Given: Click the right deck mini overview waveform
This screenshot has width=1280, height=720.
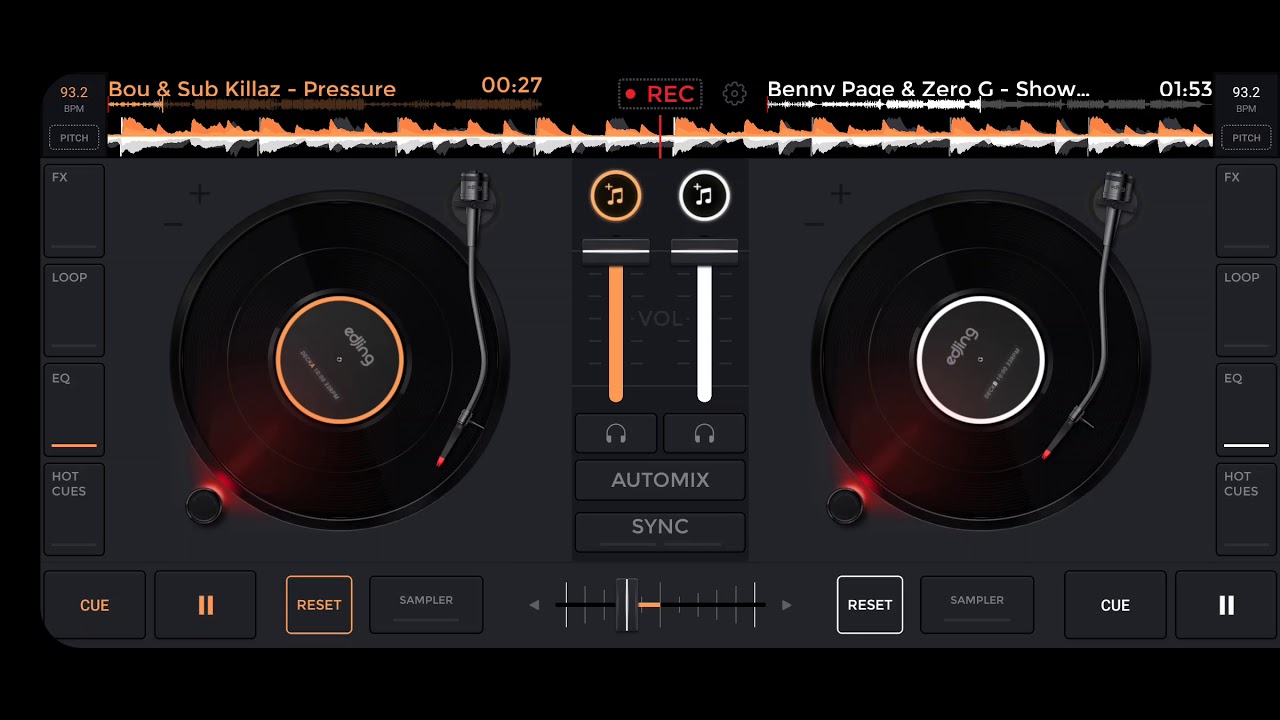Looking at the screenshot, I should (990, 105).
